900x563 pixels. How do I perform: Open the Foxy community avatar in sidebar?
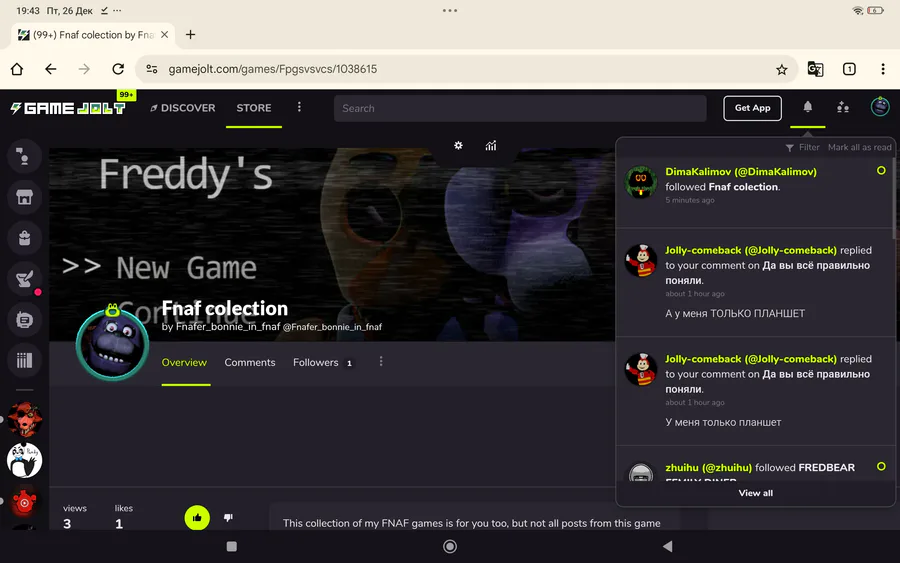click(24, 420)
